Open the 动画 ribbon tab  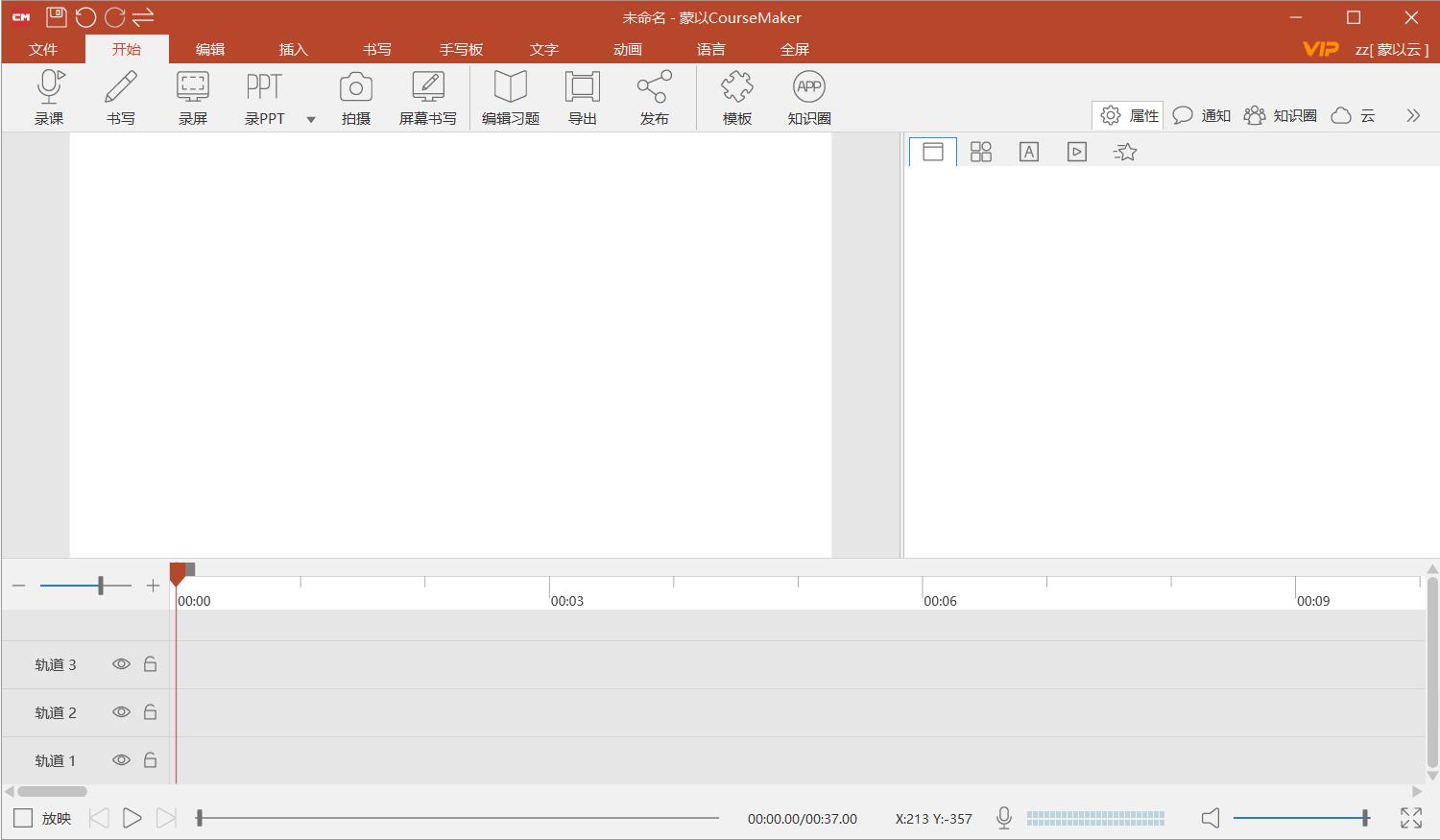tap(628, 50)
